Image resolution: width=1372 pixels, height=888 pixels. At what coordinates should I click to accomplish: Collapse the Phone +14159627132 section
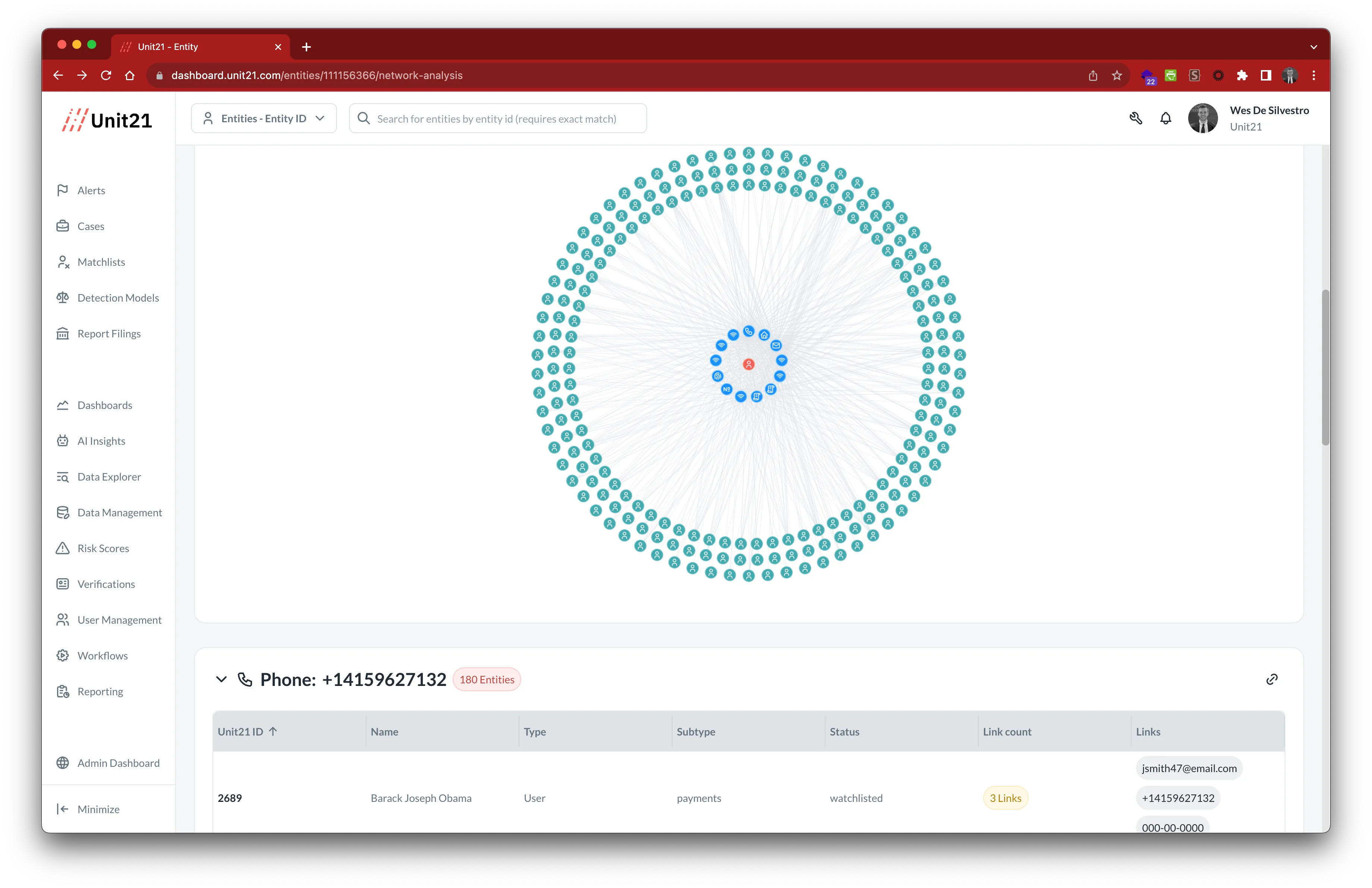221,679
